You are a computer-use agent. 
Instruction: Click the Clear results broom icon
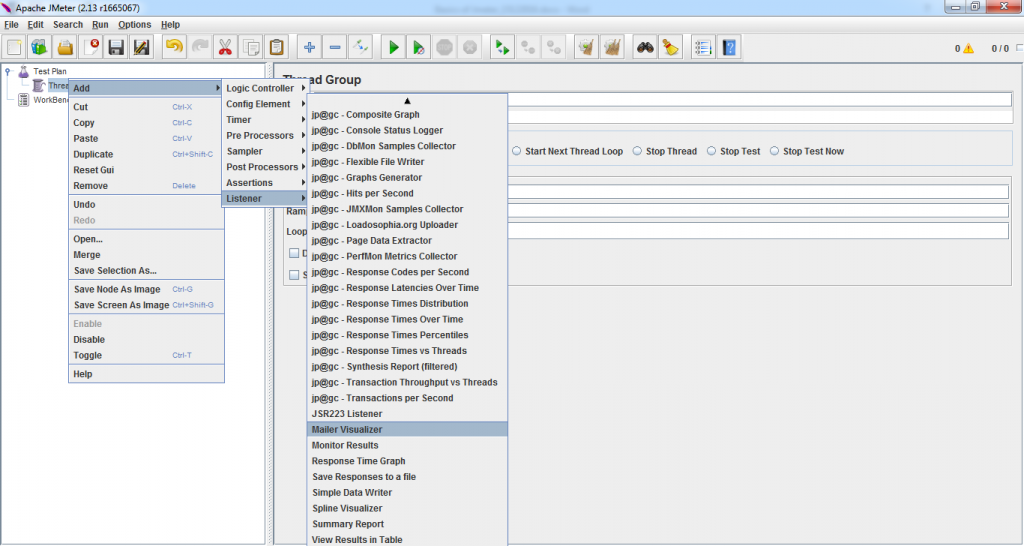(586, 47)
